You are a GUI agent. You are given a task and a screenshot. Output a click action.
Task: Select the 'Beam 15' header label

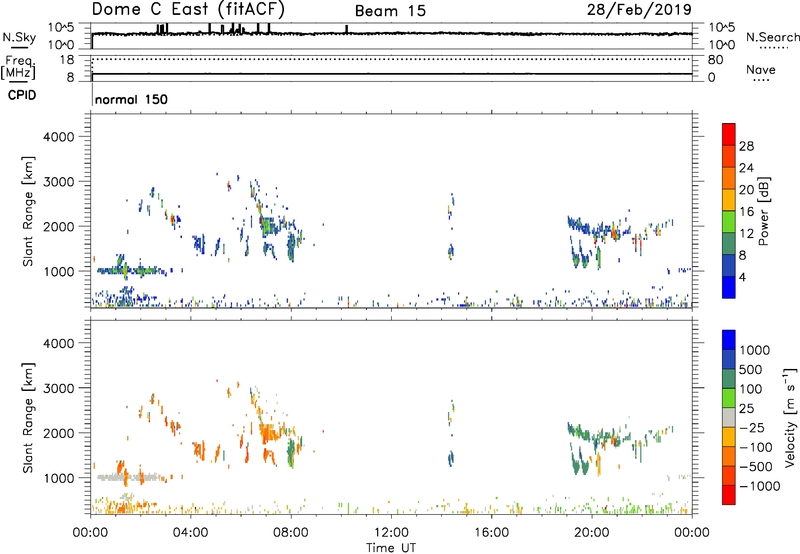pos(390,11)
